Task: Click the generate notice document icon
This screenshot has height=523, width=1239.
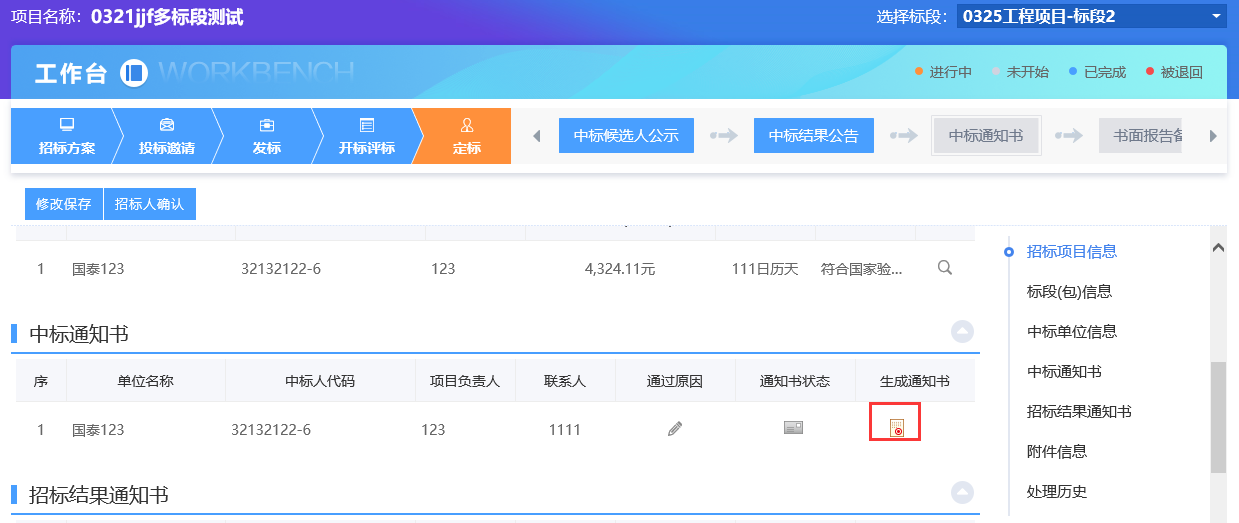Action: tap(896, 428)
